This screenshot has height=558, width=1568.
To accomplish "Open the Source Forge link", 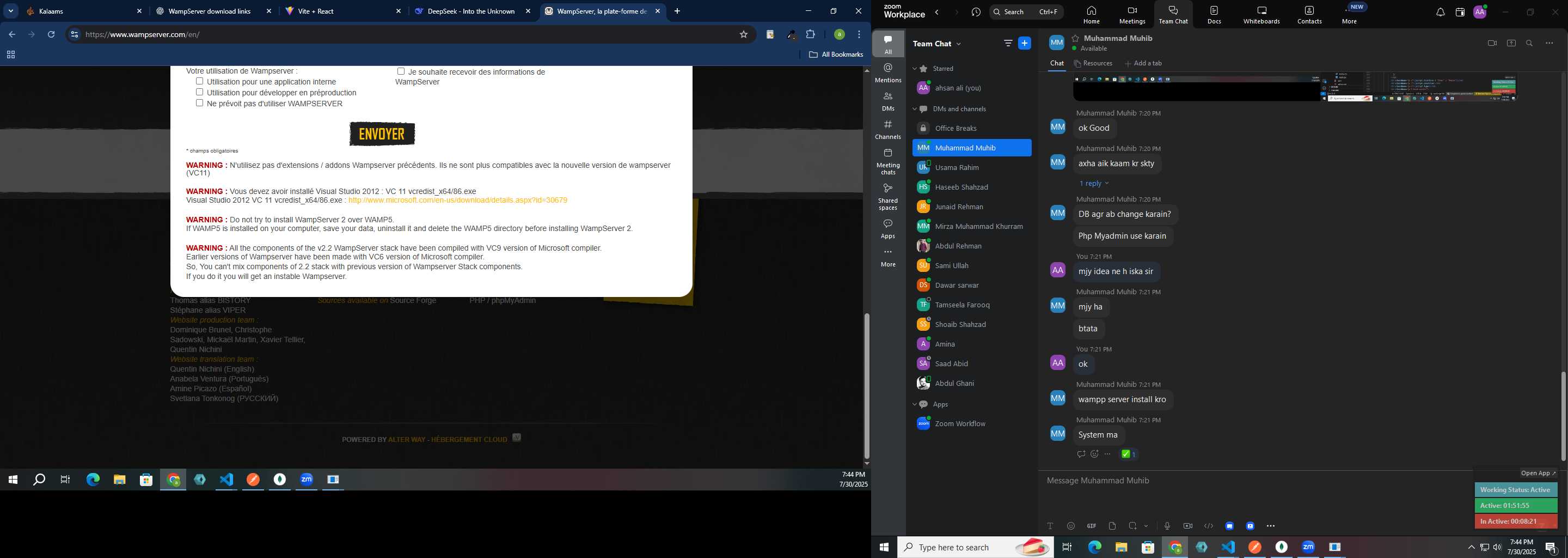I will [413, 300].
